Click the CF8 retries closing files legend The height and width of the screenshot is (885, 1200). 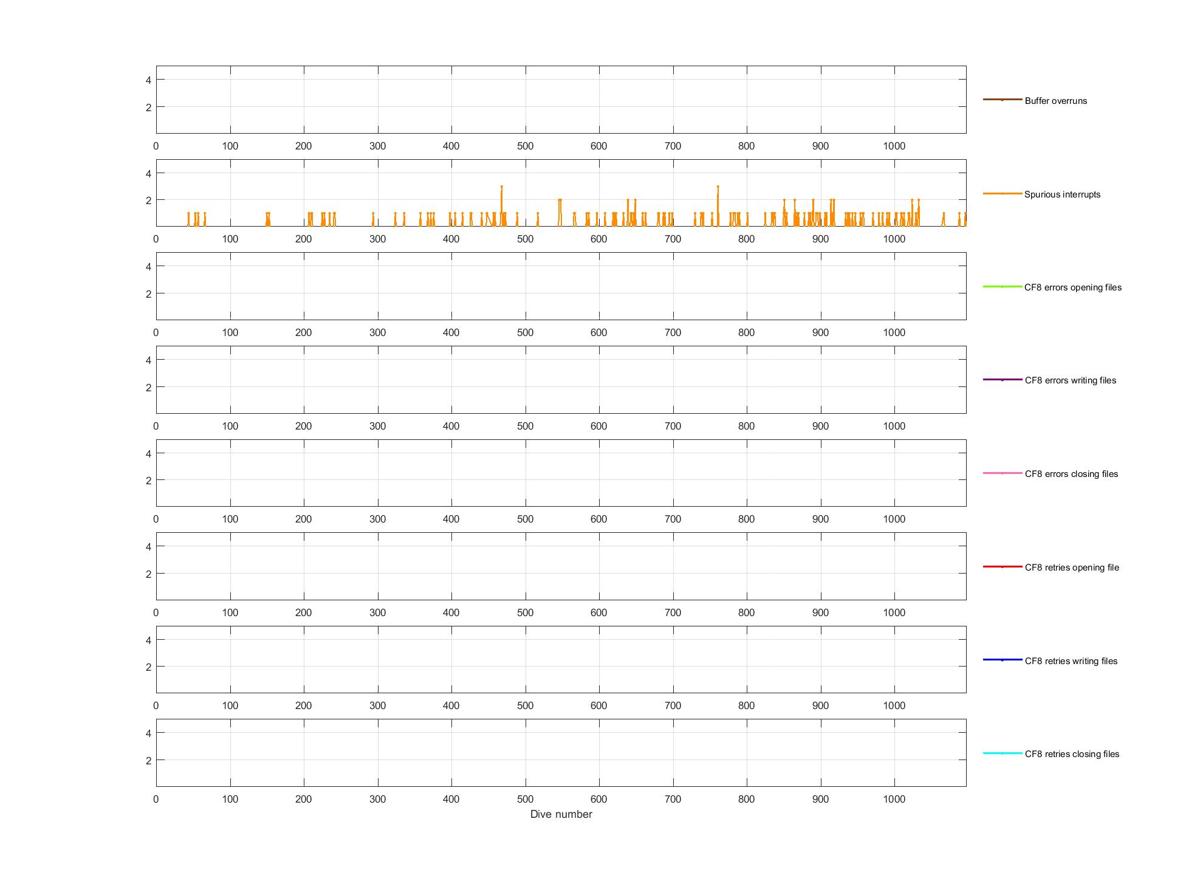(x=1072, y=754)
